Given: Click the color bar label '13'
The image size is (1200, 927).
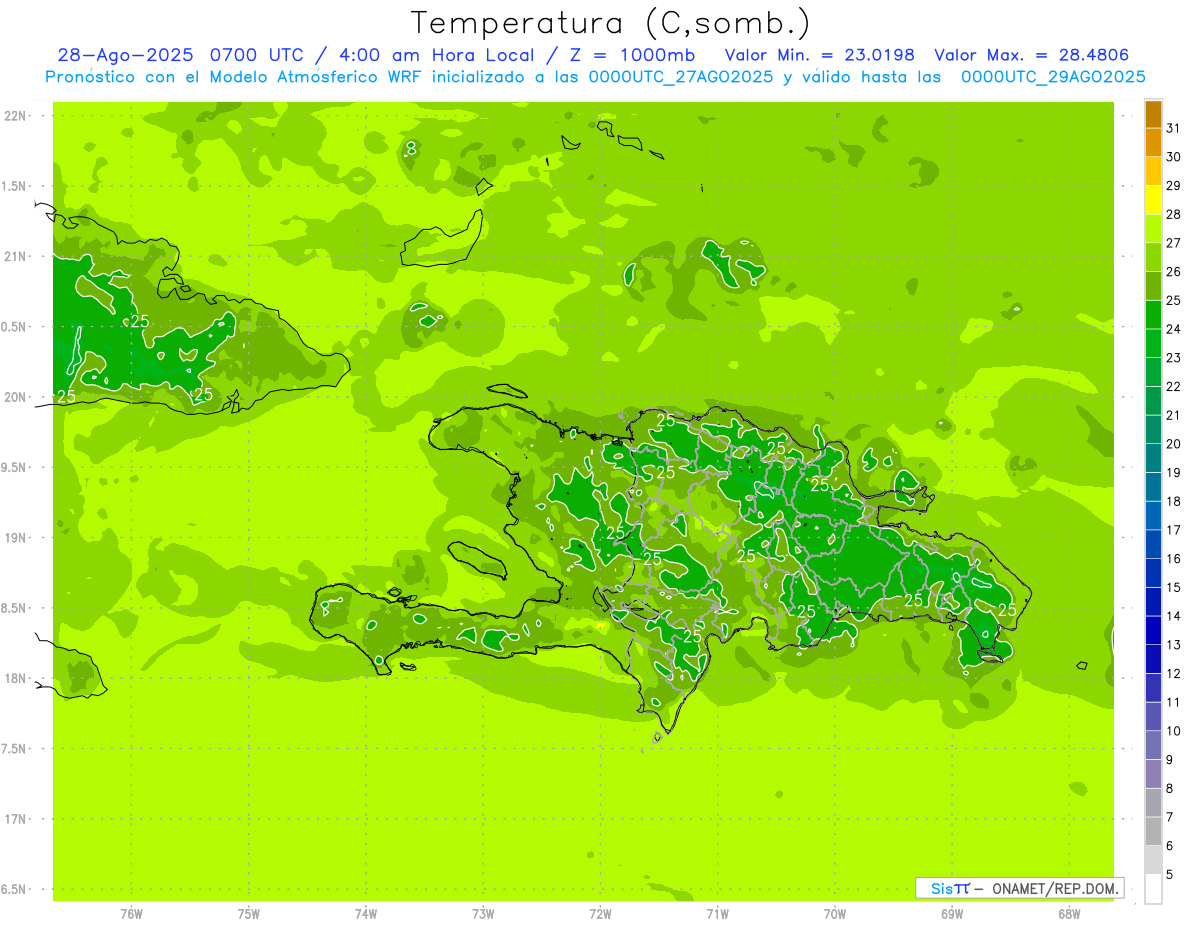Looking at the screenshot, I should click(1174, 645).
